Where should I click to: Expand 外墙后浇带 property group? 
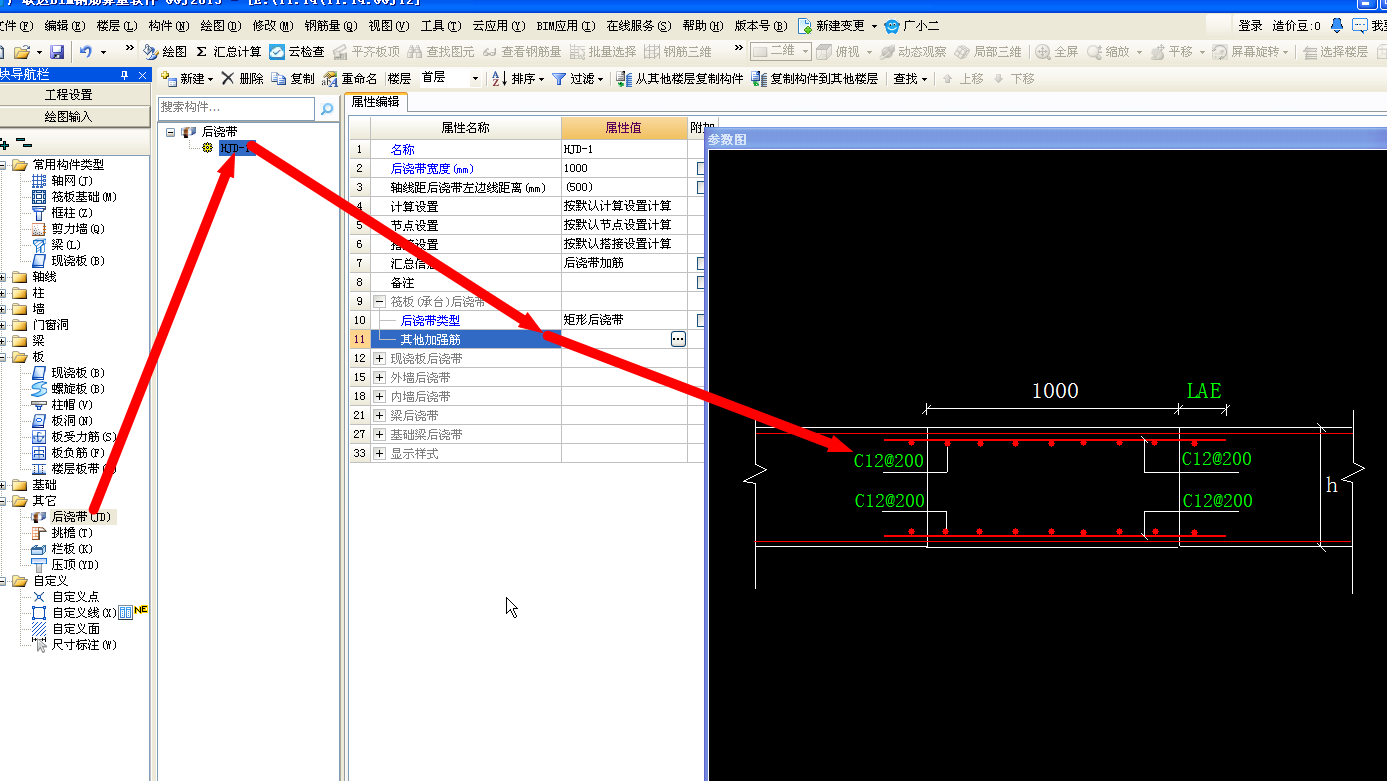coord(380,377)
